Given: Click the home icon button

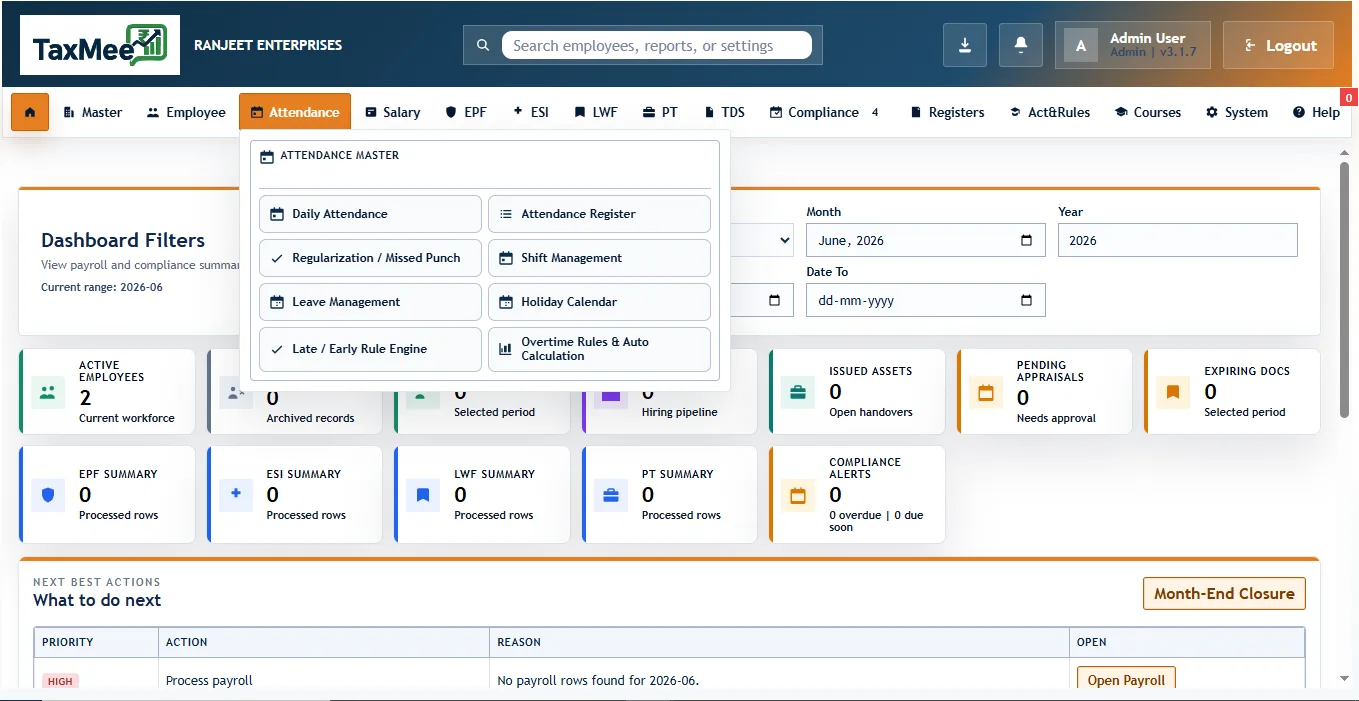Looking at the screenshot, I should (x=30, y=112).
